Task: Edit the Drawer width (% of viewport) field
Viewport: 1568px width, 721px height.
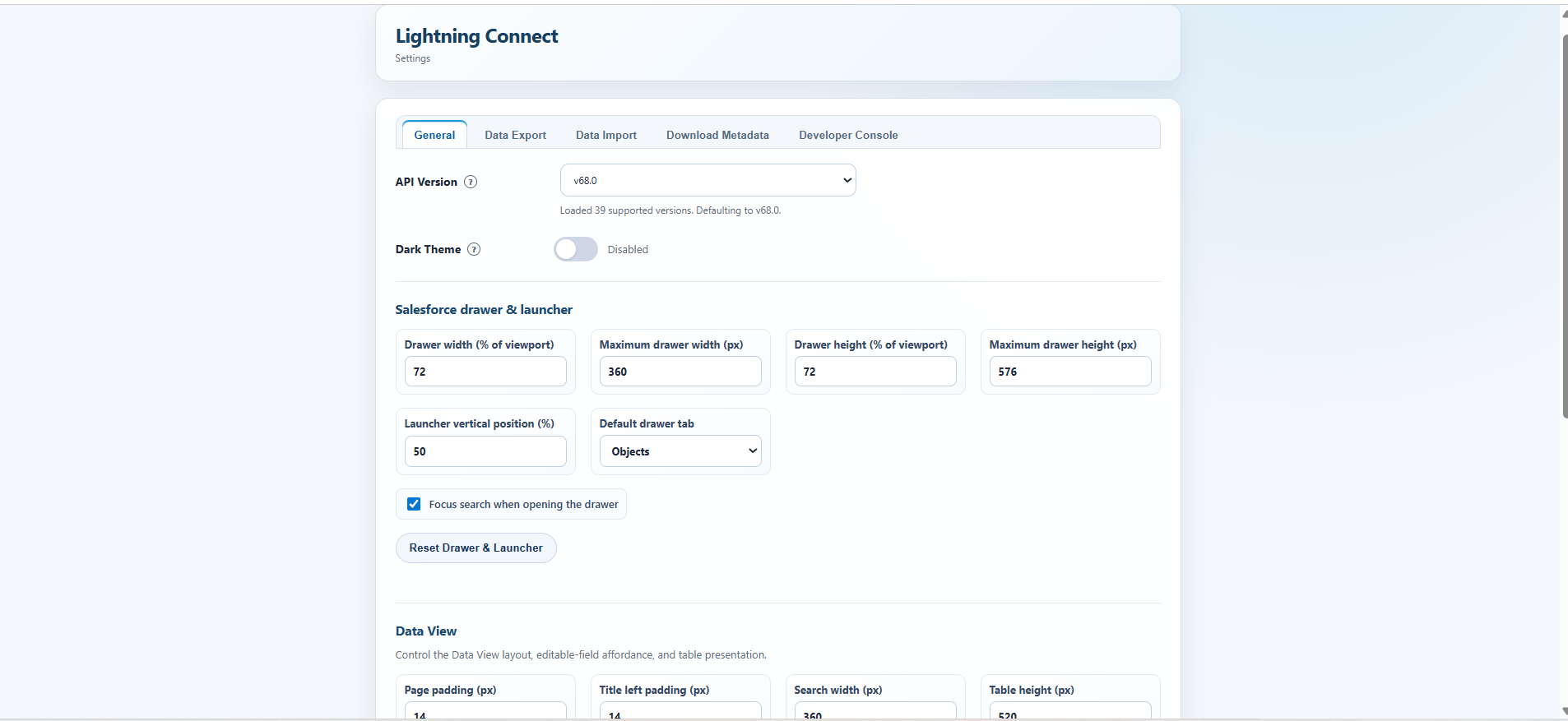Action: tap(485, 372)
